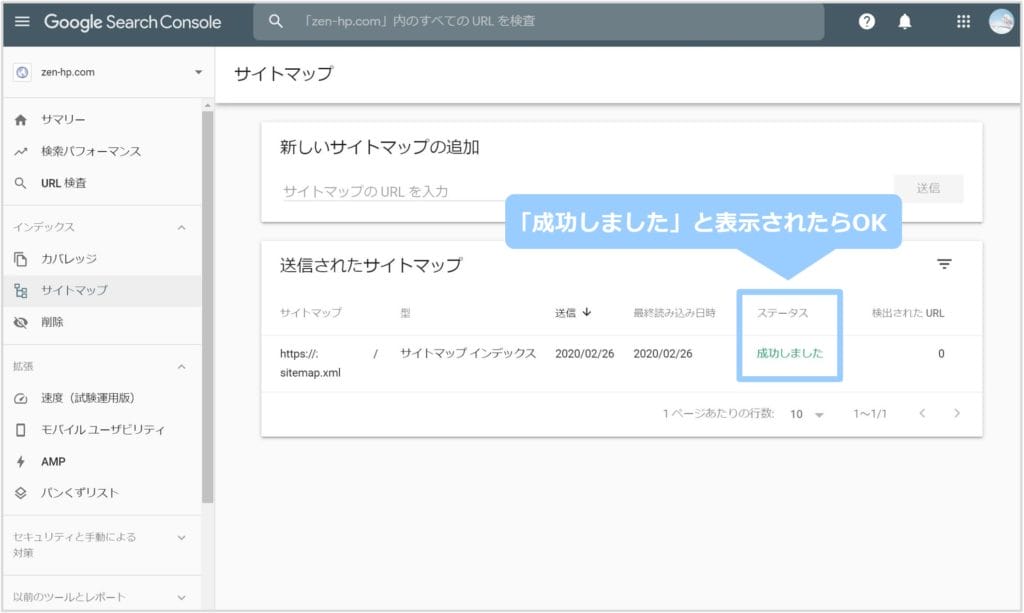Image resolution: width=1024 pixels, height=613 pixels.
Task: Open the カバレッジ report
Action: (70, 258)
